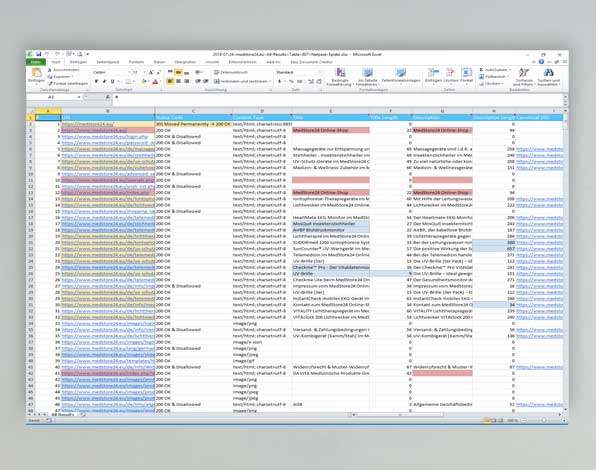Open the first medstore24.eu URL link in row 2

pyautogui.click(x=88, y=124)
